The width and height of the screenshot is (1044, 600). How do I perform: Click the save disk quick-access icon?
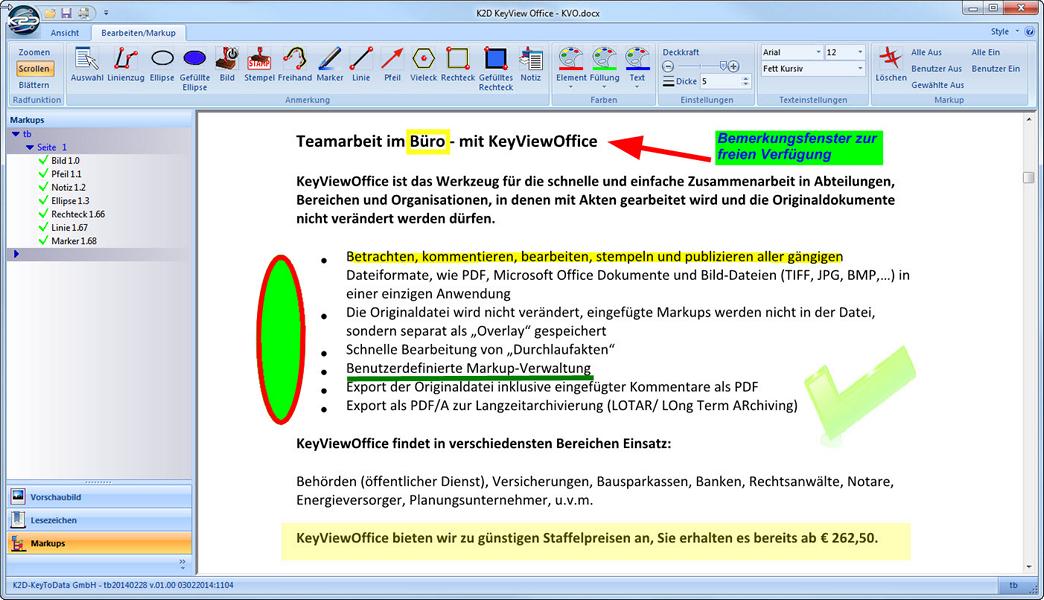tap(66, 13)
